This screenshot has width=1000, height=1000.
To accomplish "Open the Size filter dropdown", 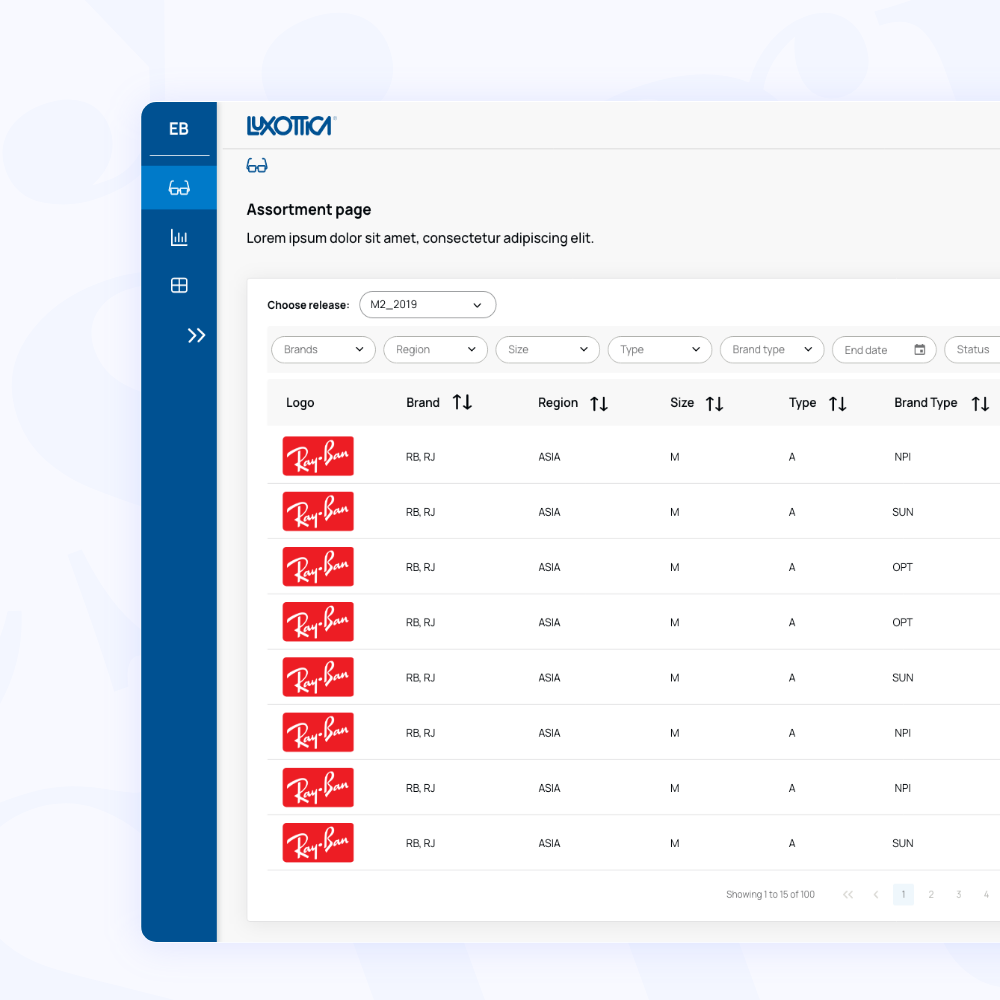I will [x=548, y=349].
